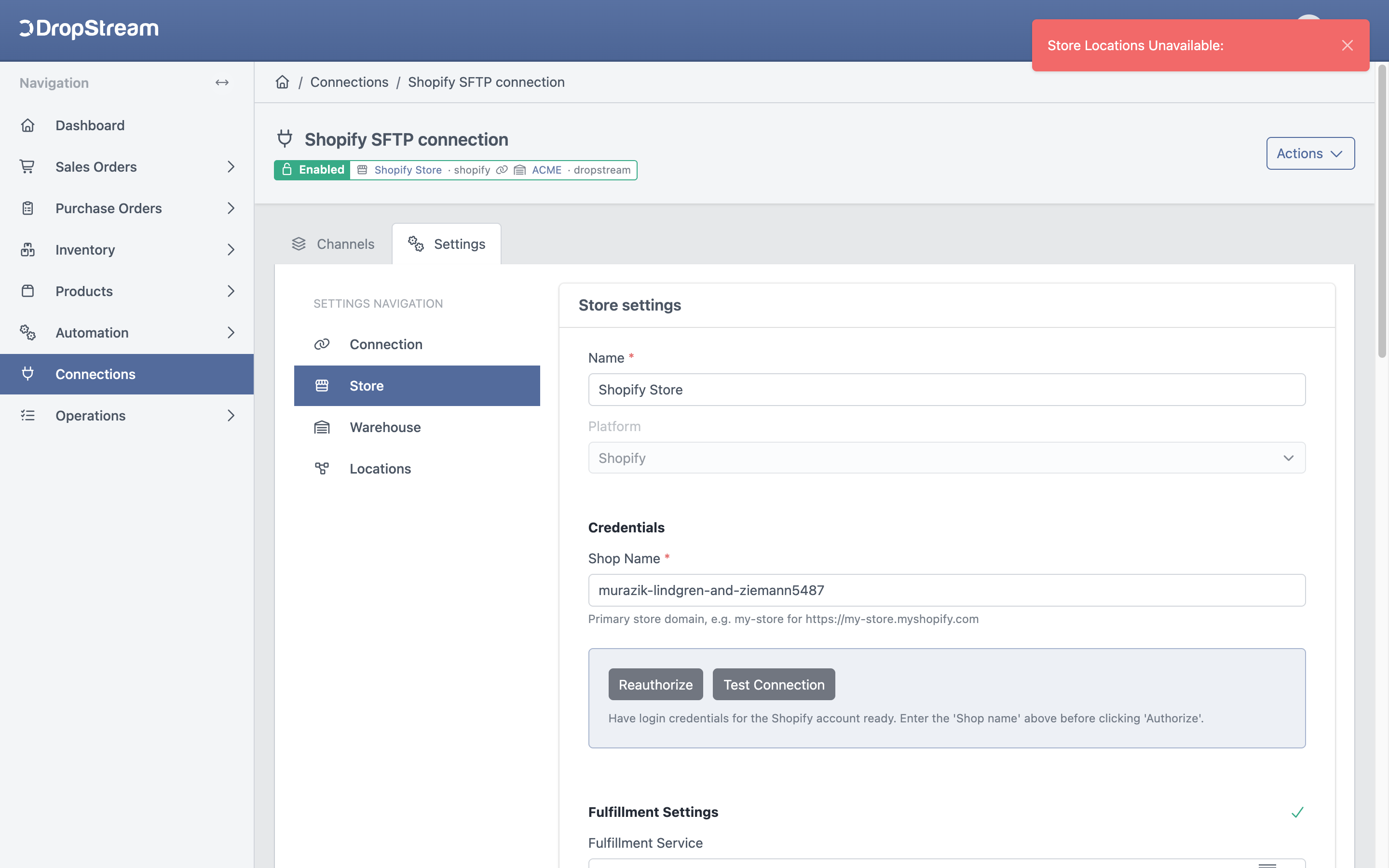
Task: Click the Shopify SFTP connection breadcrumb
Action: click(486, 82)
